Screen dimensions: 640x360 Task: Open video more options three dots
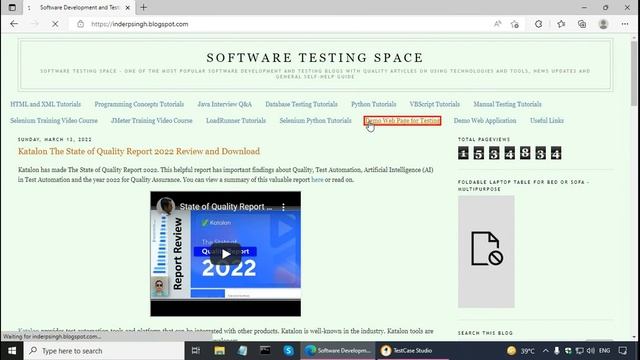click(283, 207)
